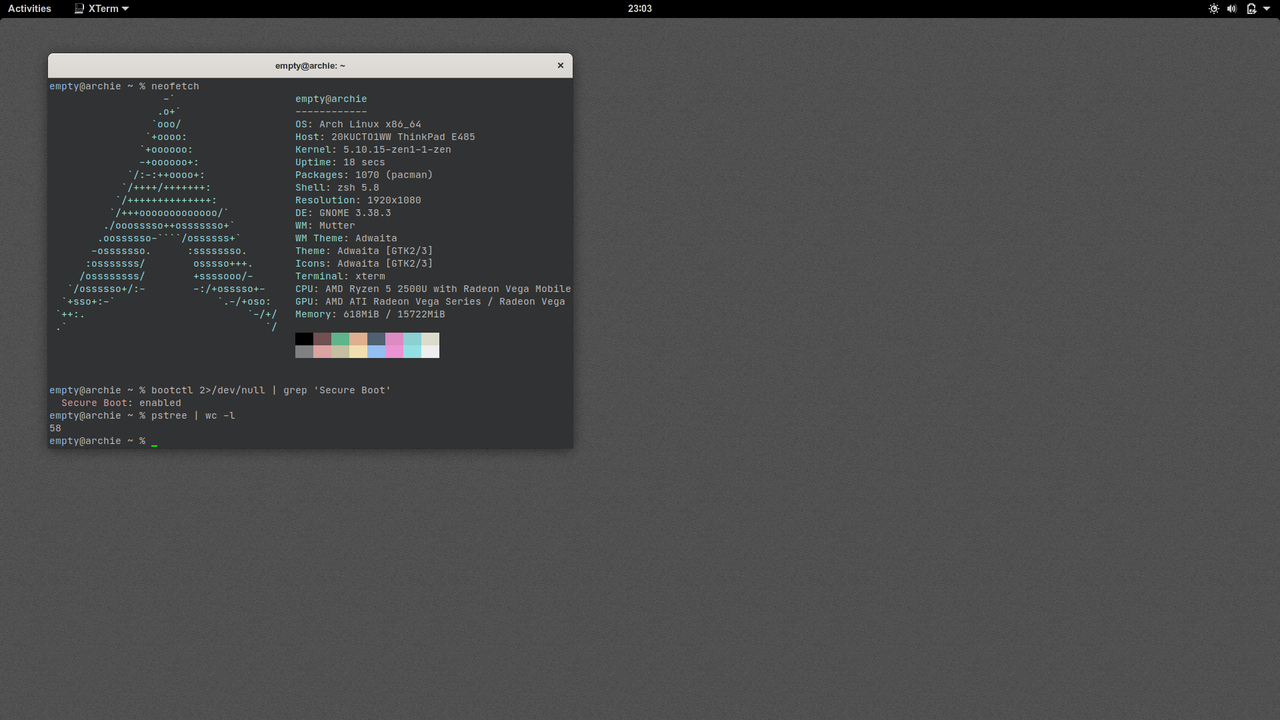The image size is (1280, 720).
Task: Click the 'OS: Arch Linux x86_64' line
Action: 358,124
